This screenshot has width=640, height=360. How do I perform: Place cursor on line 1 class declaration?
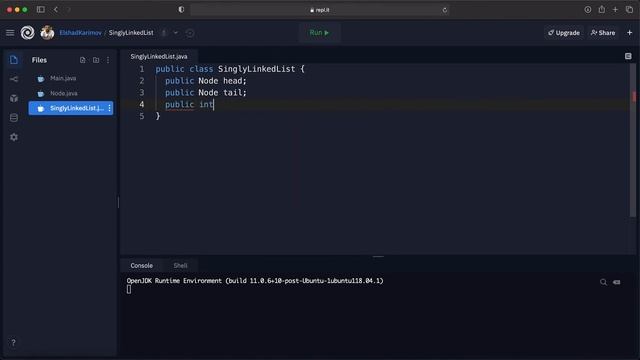point(230,69)
